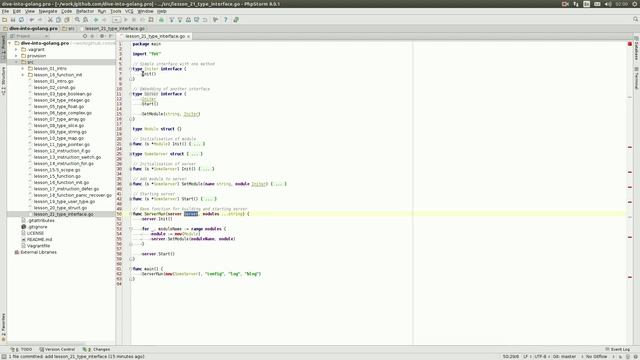640x360 pixels.
Task: Open the Refactor menu
Action: [x=85, y=11]
